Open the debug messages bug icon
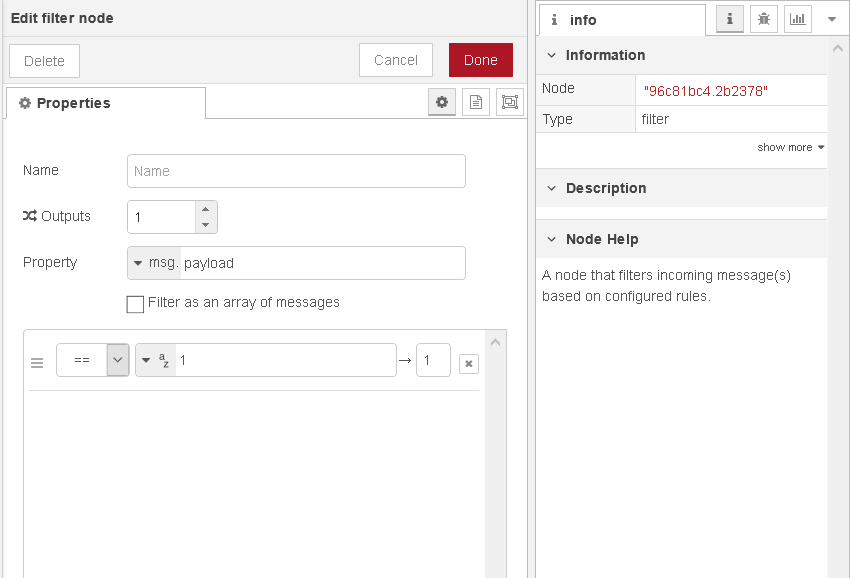The width and height of the screenshot is (850, 578). [x=764, y=19]
